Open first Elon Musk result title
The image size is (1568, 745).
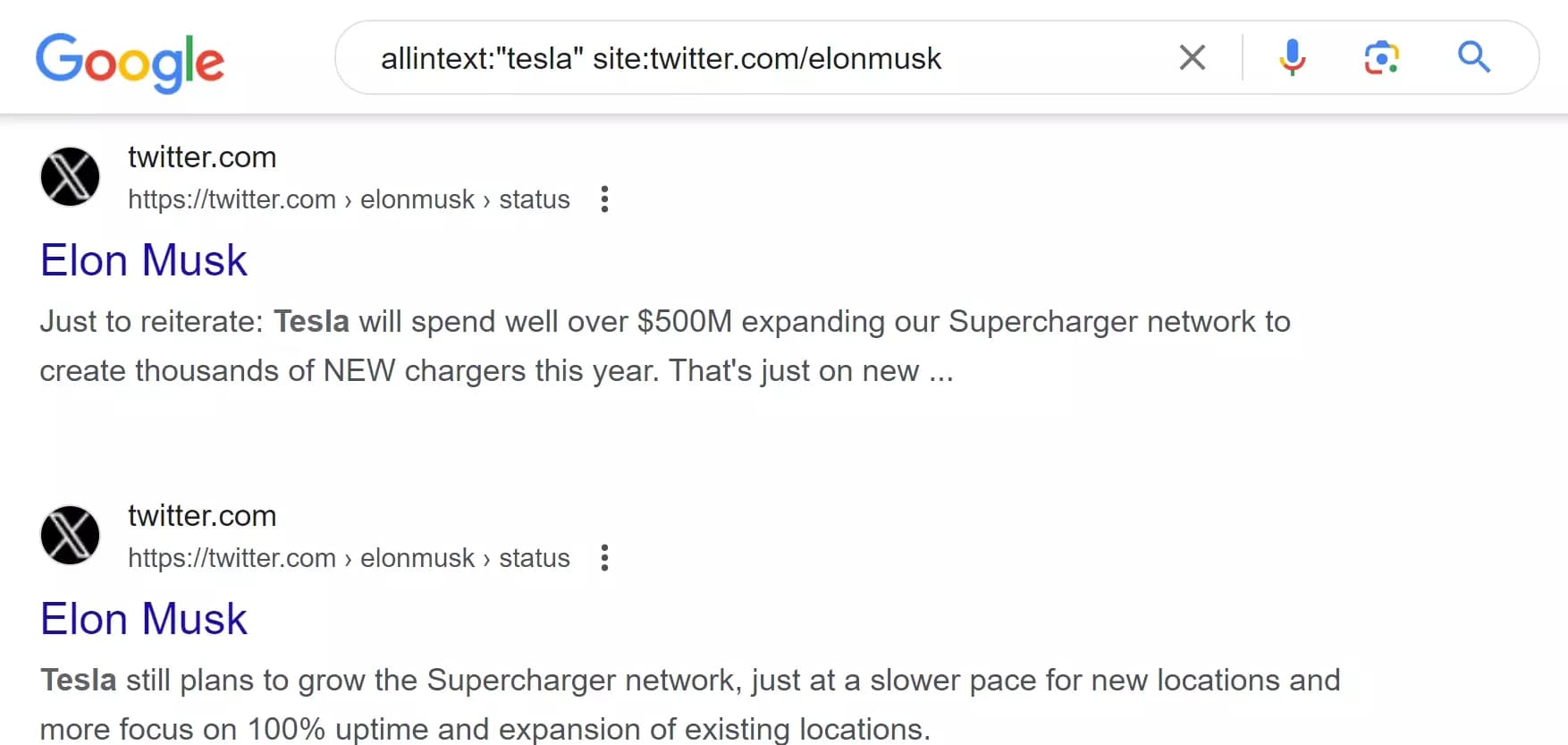click(143, 261)
